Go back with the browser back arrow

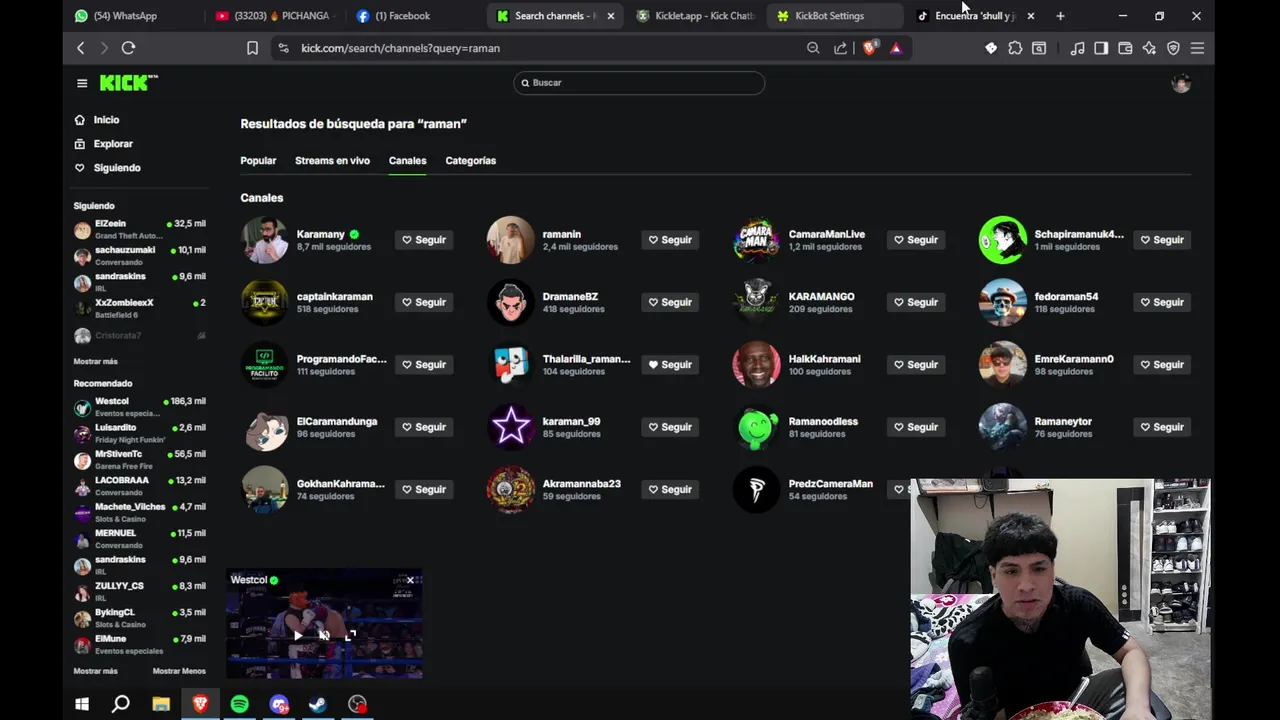point(81,48)
